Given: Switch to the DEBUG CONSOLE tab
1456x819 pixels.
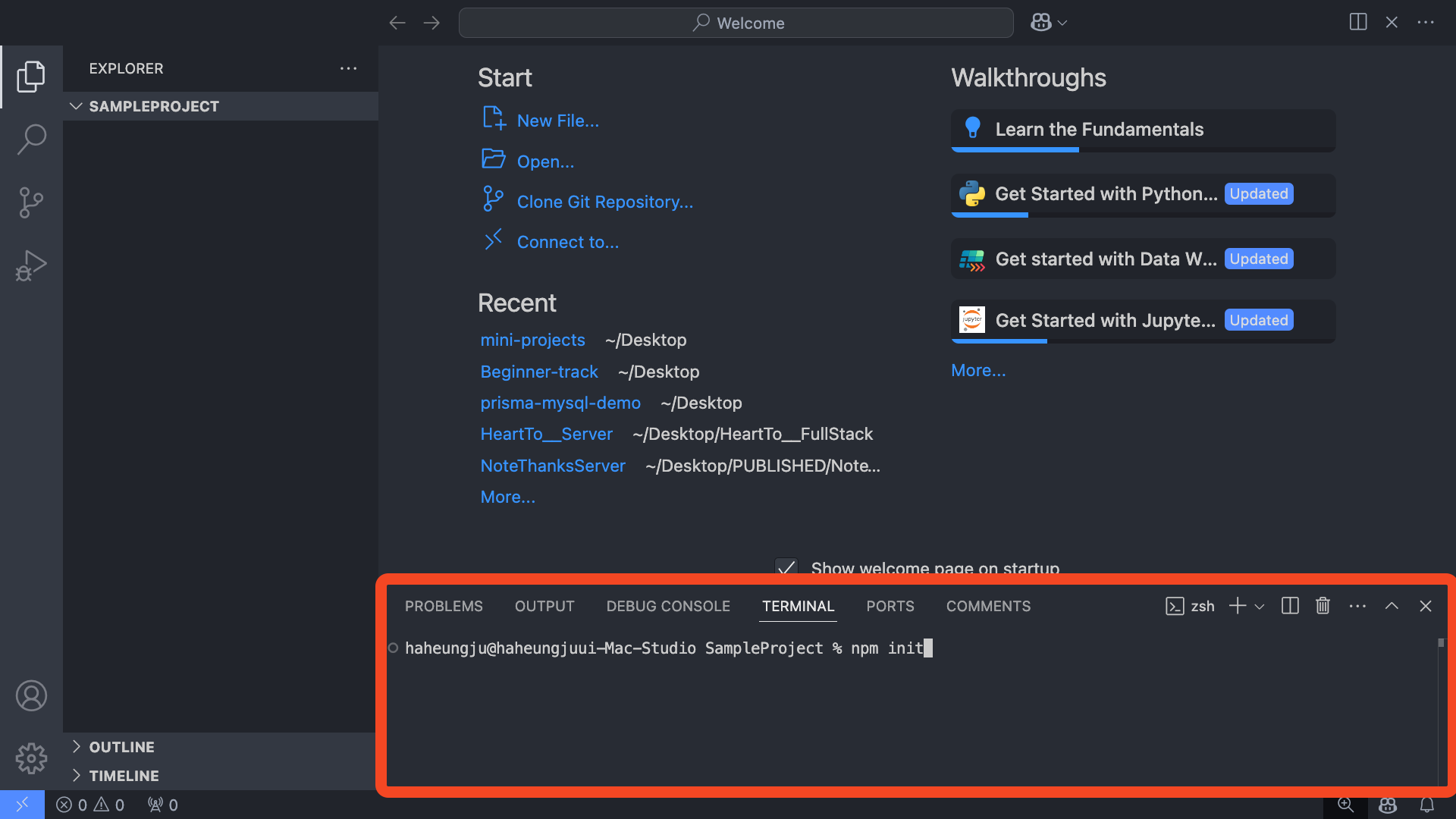Looking at the screenshot, I should pyautogui.click(x=668, y=606).
